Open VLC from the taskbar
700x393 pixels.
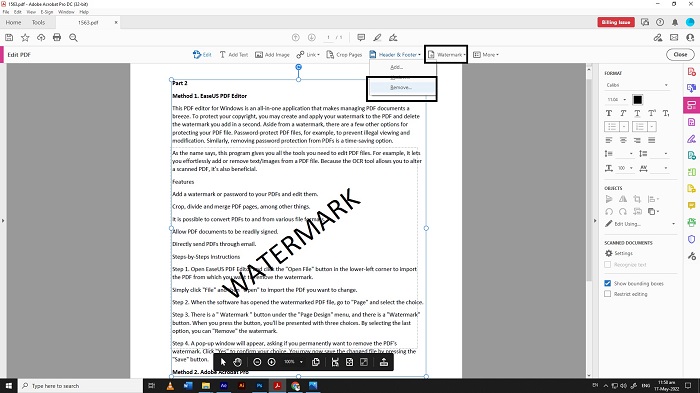(170, 385)
